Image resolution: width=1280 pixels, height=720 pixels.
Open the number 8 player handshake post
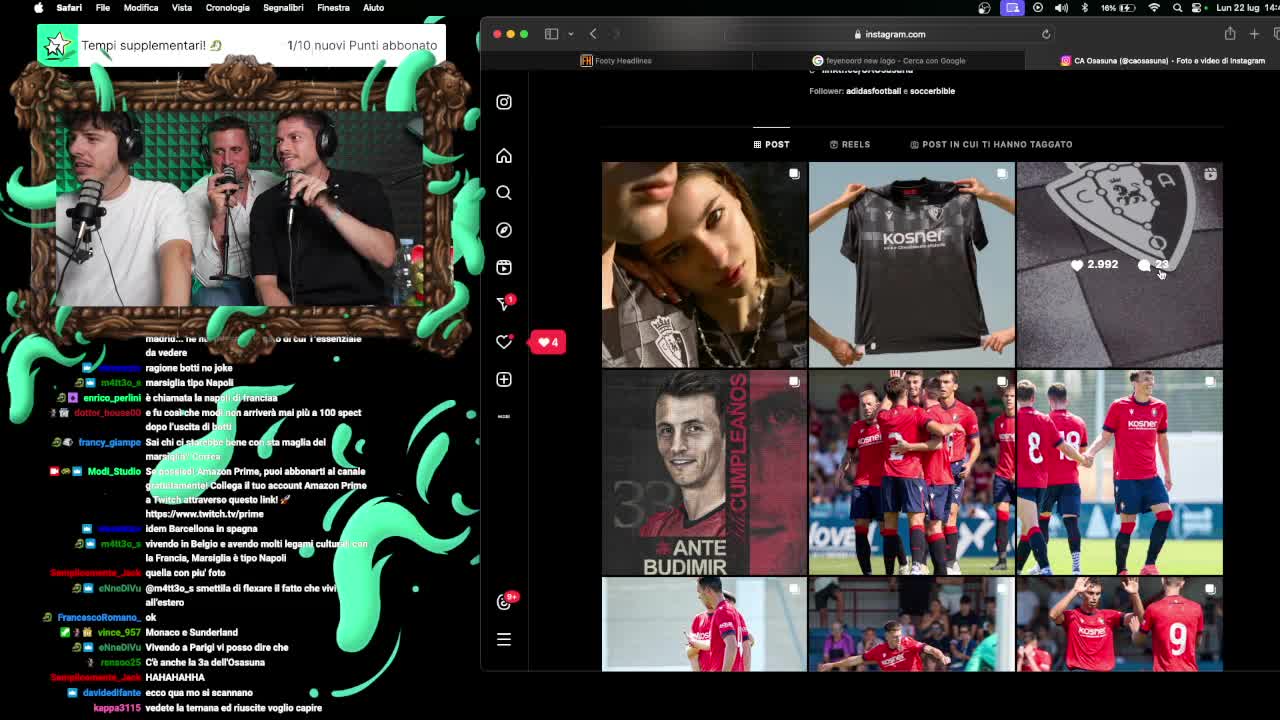coord(1119,473)
